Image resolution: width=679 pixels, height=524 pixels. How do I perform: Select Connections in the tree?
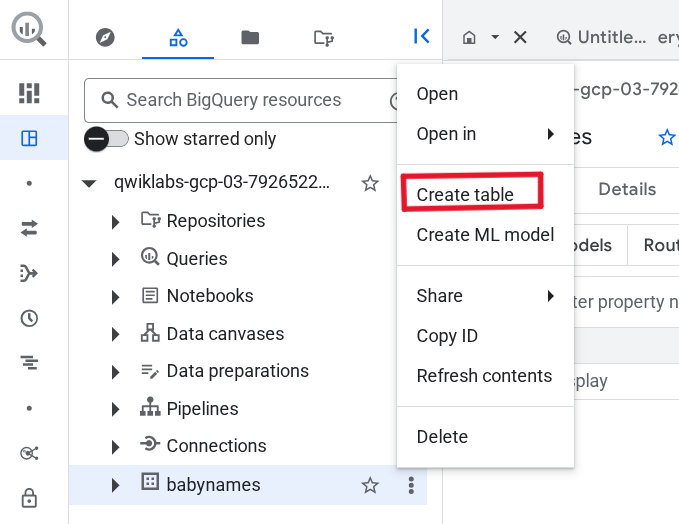(x=217, y=446)
